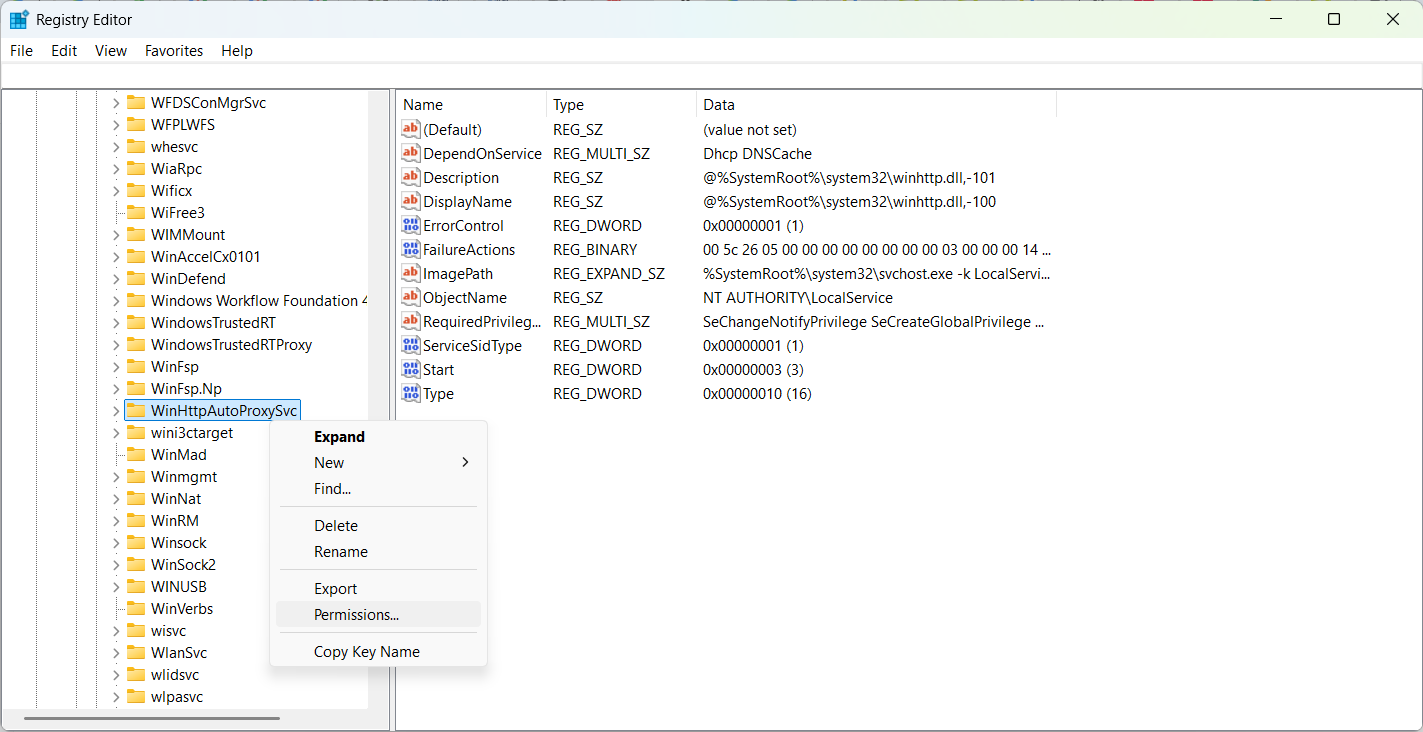Click the Start DWORD value icon
The image size is (1423, 732).
pos(410,370)
